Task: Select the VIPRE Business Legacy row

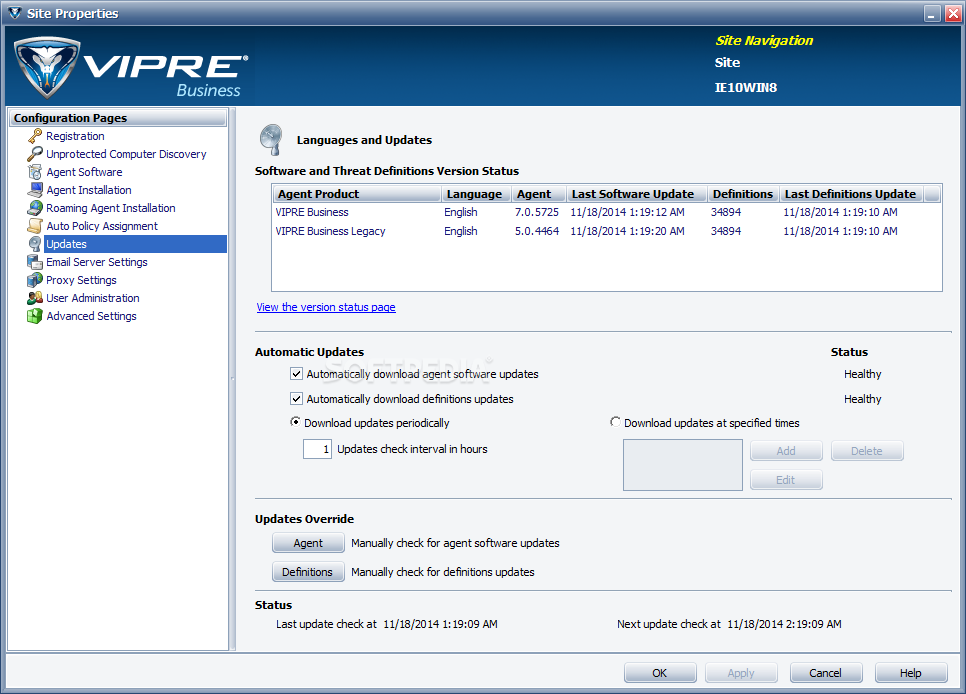Action: (x=606, y=231)
